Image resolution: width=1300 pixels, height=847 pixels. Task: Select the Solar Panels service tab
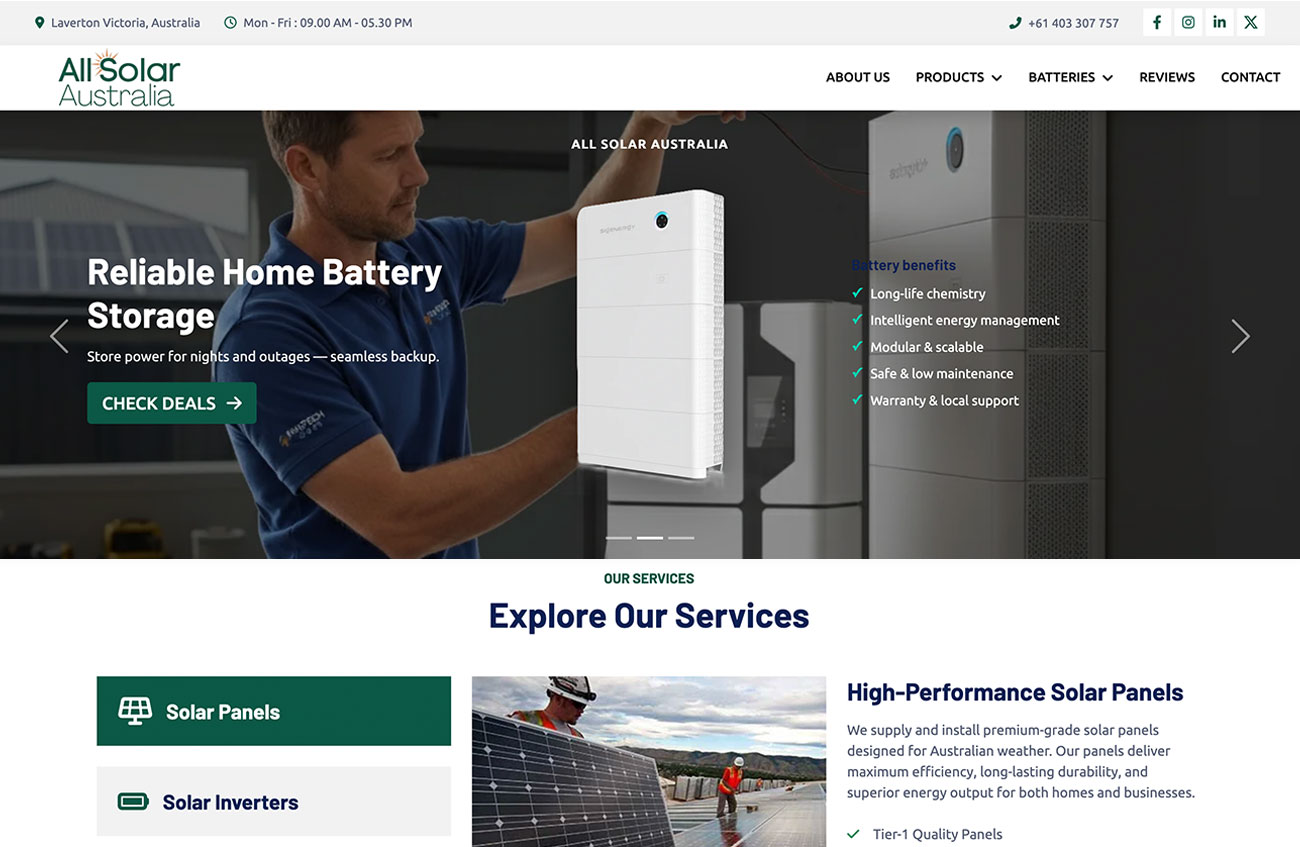[x=273, y=711]
